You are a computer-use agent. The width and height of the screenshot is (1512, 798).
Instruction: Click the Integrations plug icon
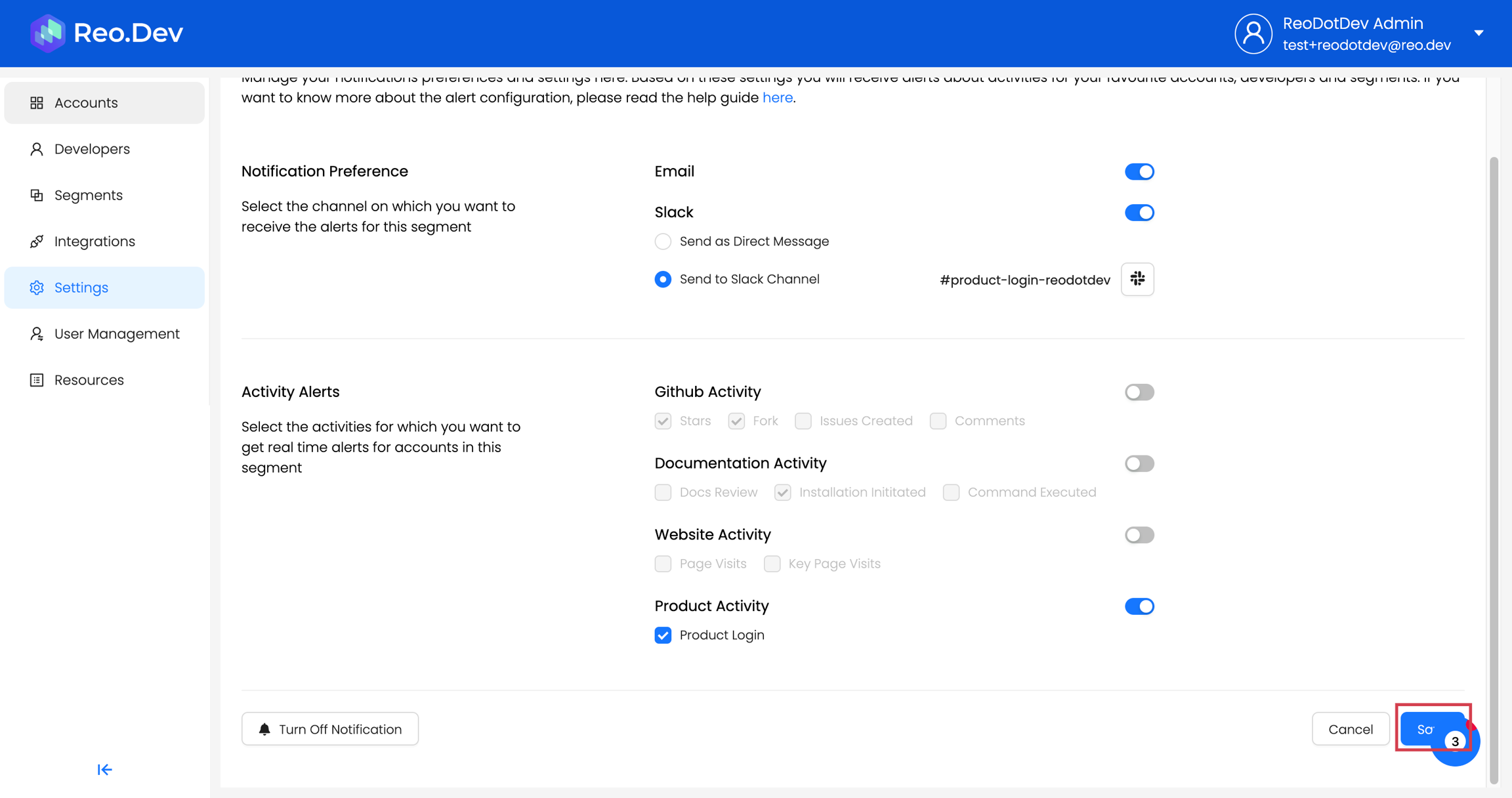(37, 241)
